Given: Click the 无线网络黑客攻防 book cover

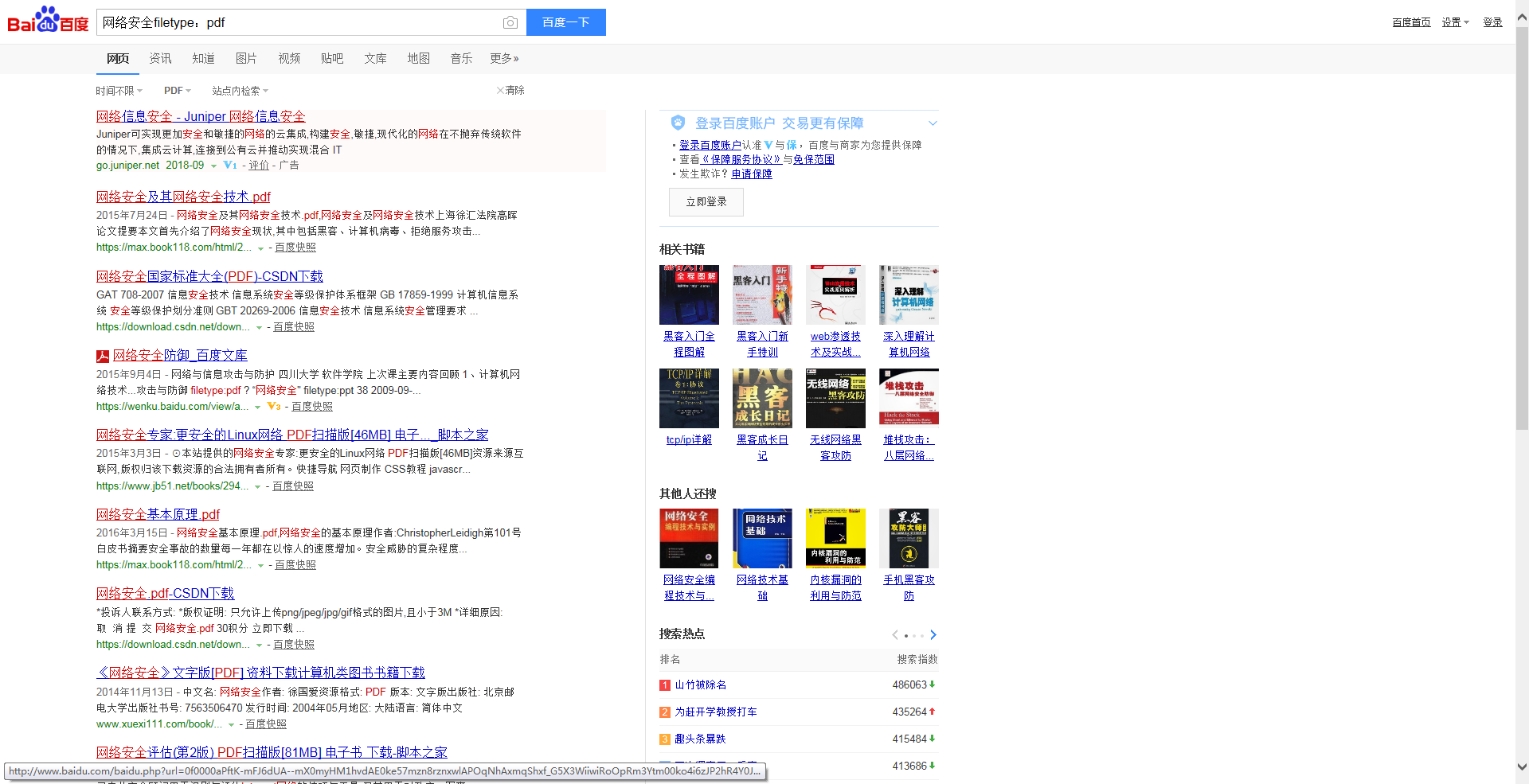Looking at the screenshot, I should tap(835, 398).
